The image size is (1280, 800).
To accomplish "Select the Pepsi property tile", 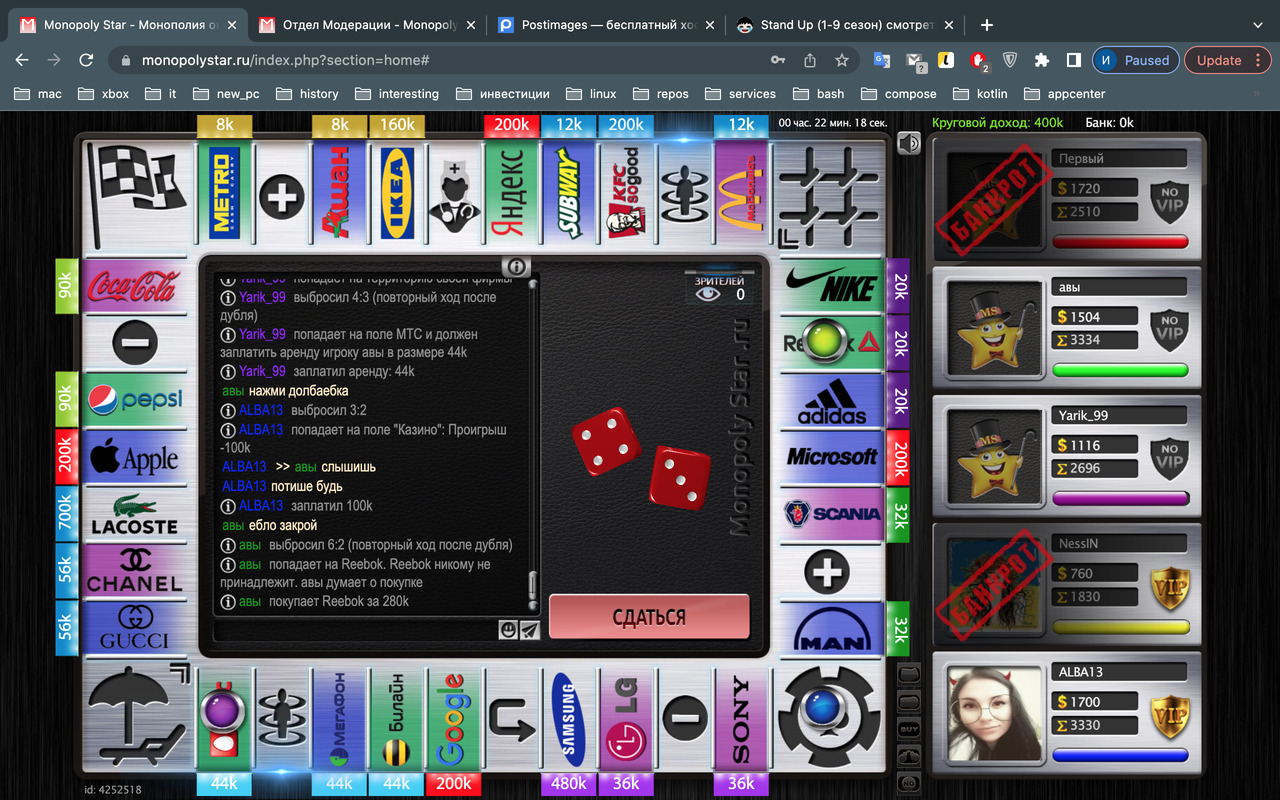I will [133, 401].
